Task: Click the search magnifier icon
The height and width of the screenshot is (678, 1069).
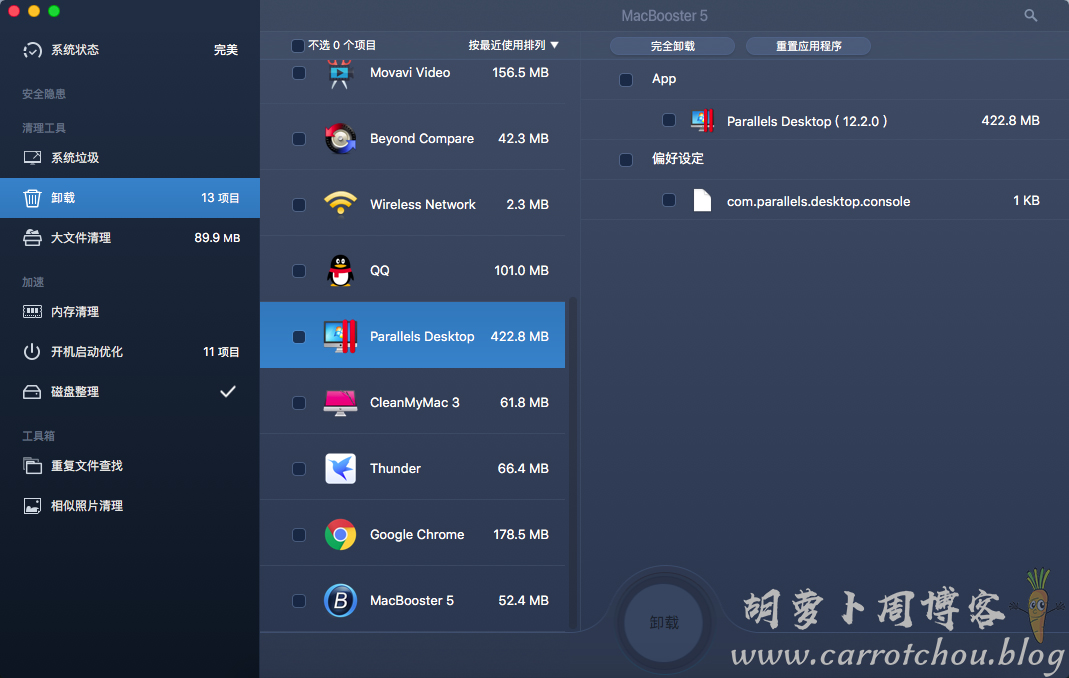Action: tap(1030, 15)
